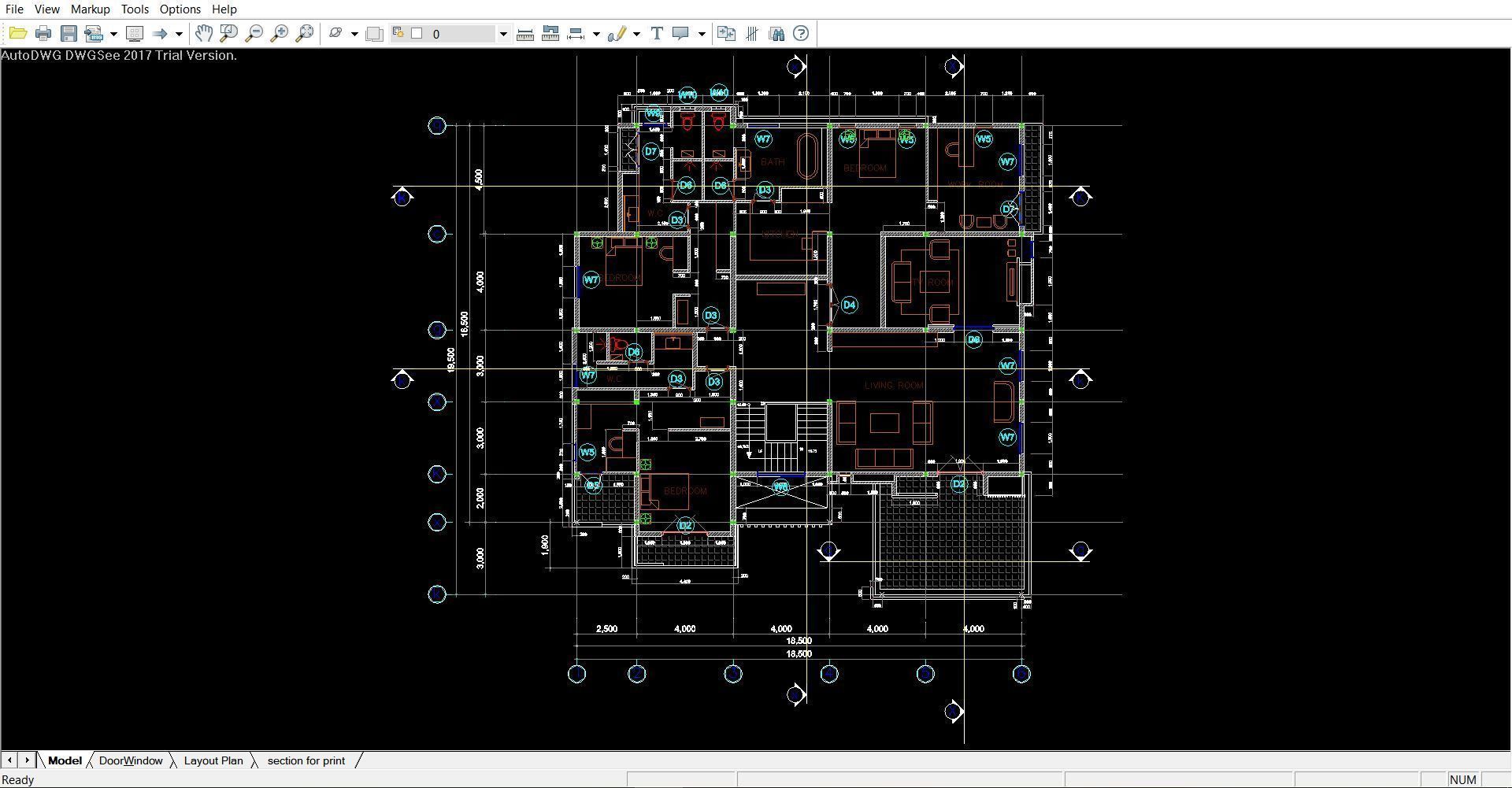Viewport: 1512px width, 788px height.
Task: Switch to the Model tab
Action: [65, 760]
